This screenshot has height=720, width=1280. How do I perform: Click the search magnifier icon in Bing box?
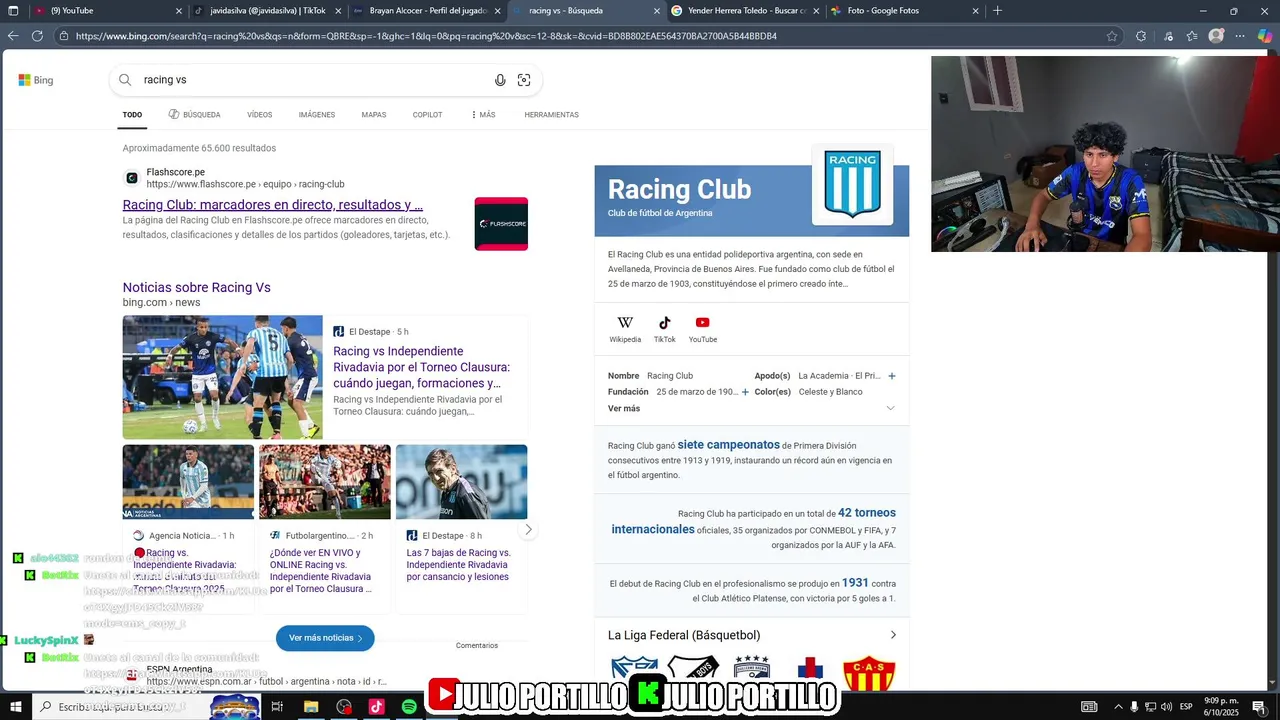[x=125, y=80]
